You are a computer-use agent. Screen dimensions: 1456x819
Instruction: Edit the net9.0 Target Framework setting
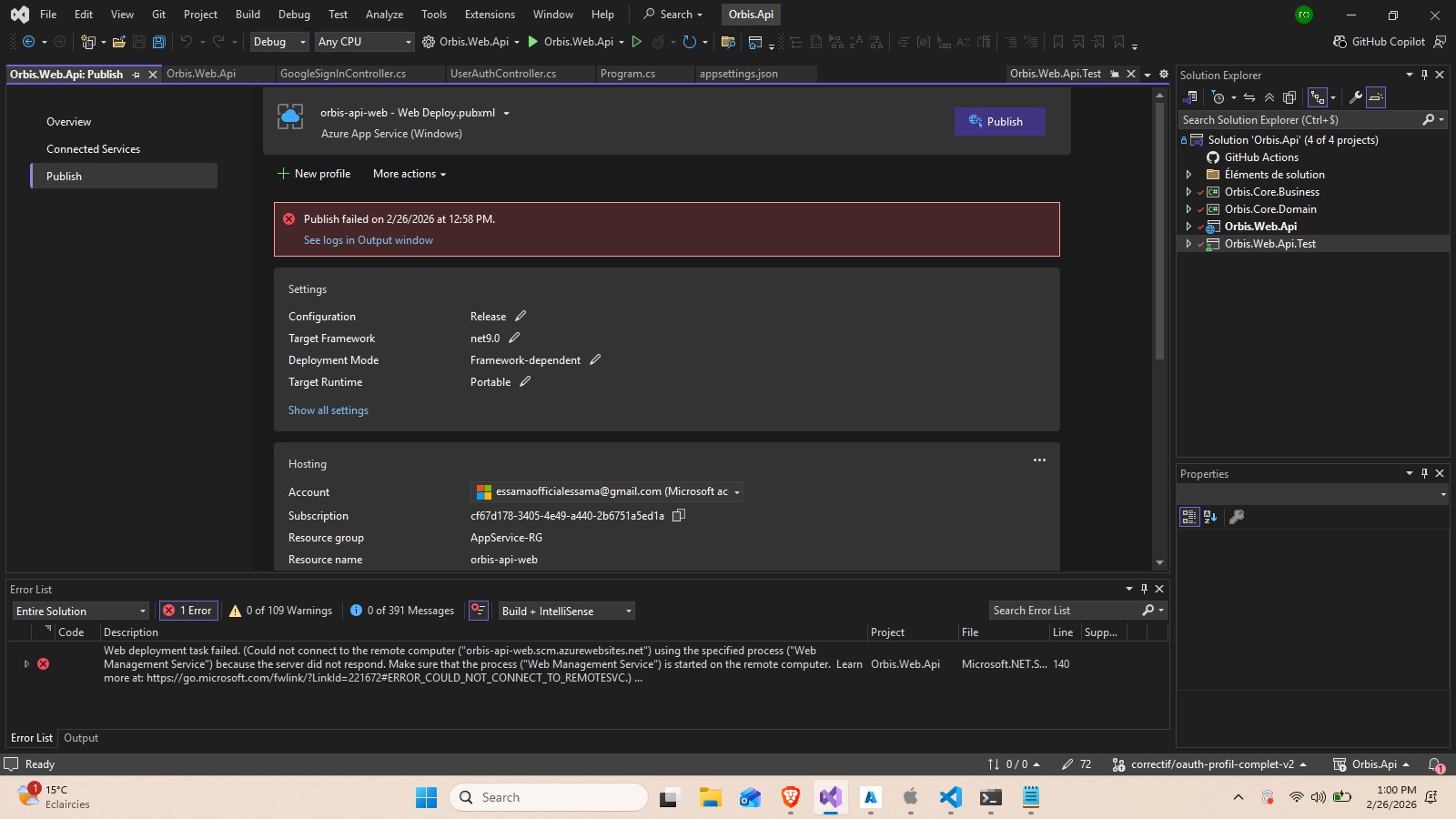514,338
